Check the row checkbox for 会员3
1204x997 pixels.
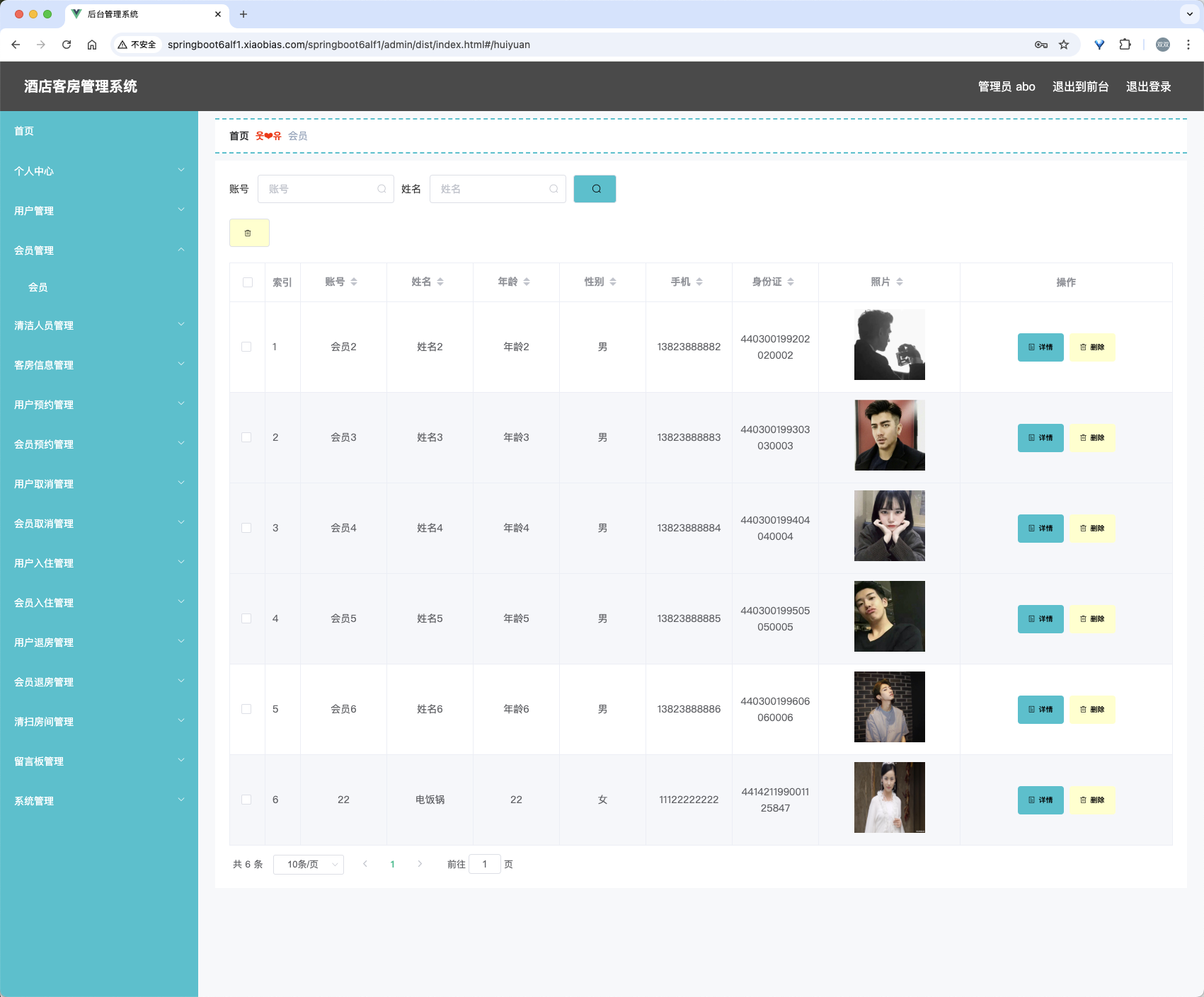point(246,437)
